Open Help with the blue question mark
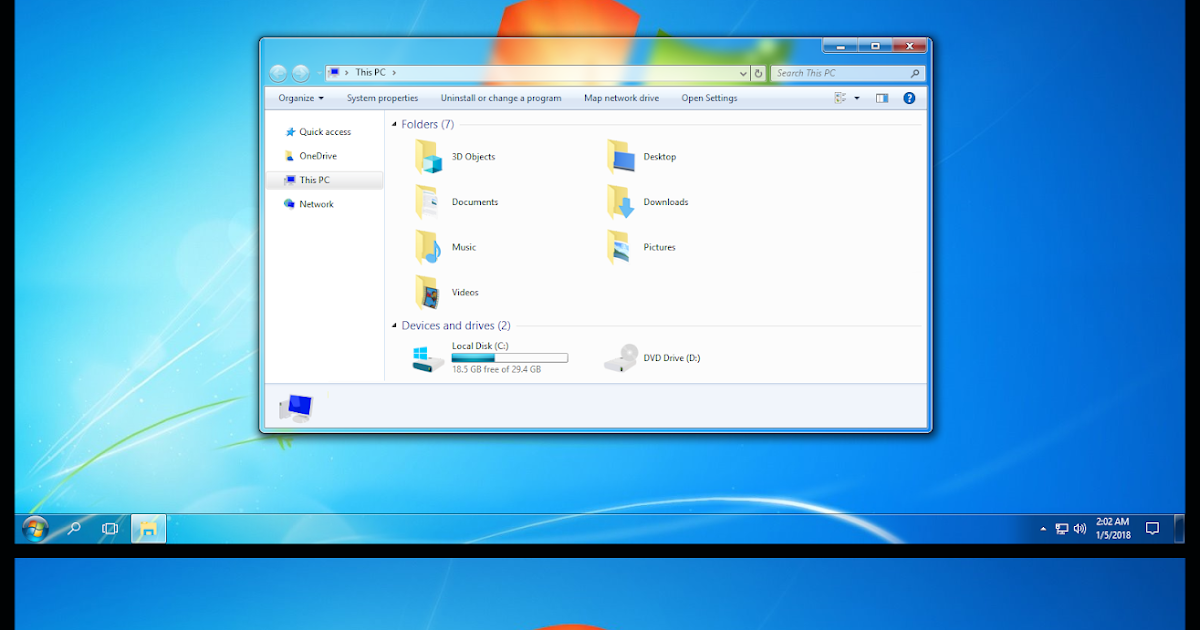Screen dimensions: 1200x630 pyautogui.click(x=909, y=98)
